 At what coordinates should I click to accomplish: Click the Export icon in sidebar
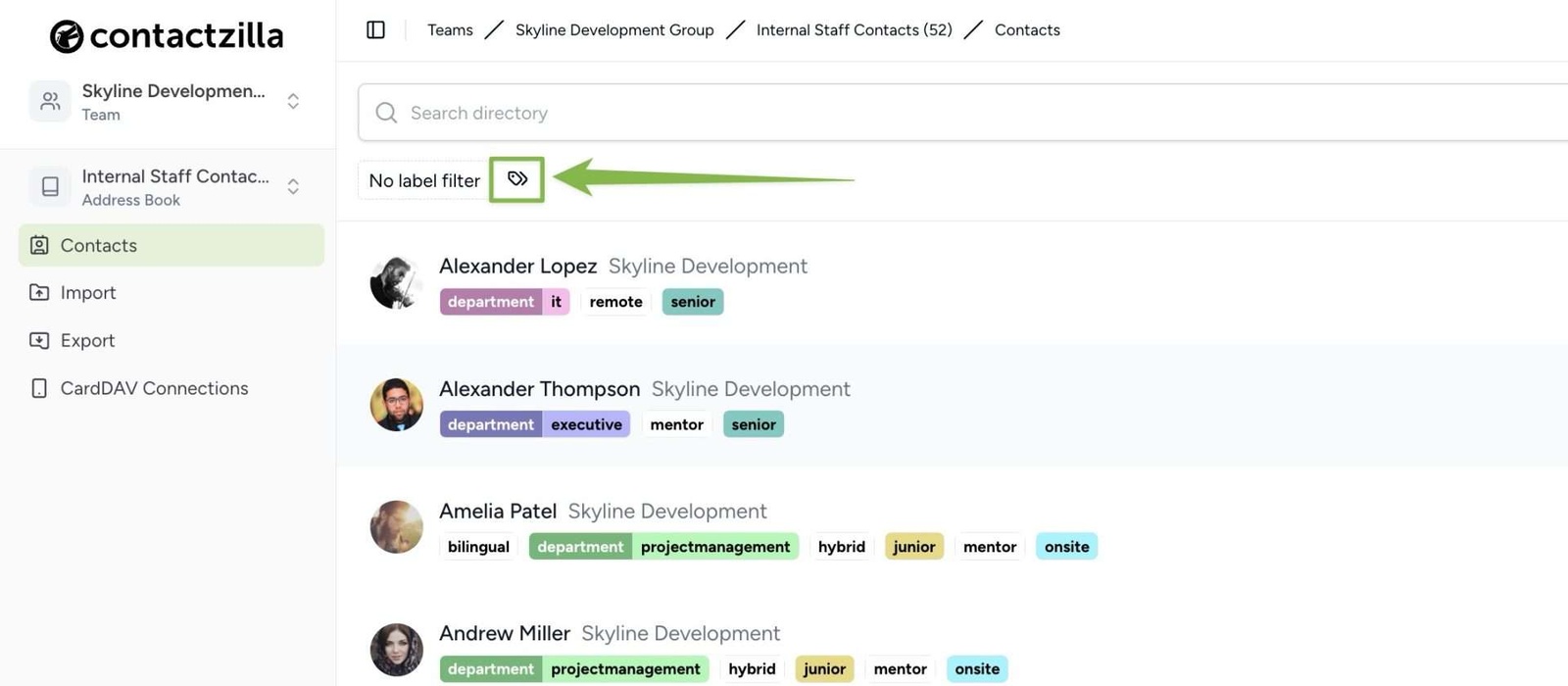[39, 340]
